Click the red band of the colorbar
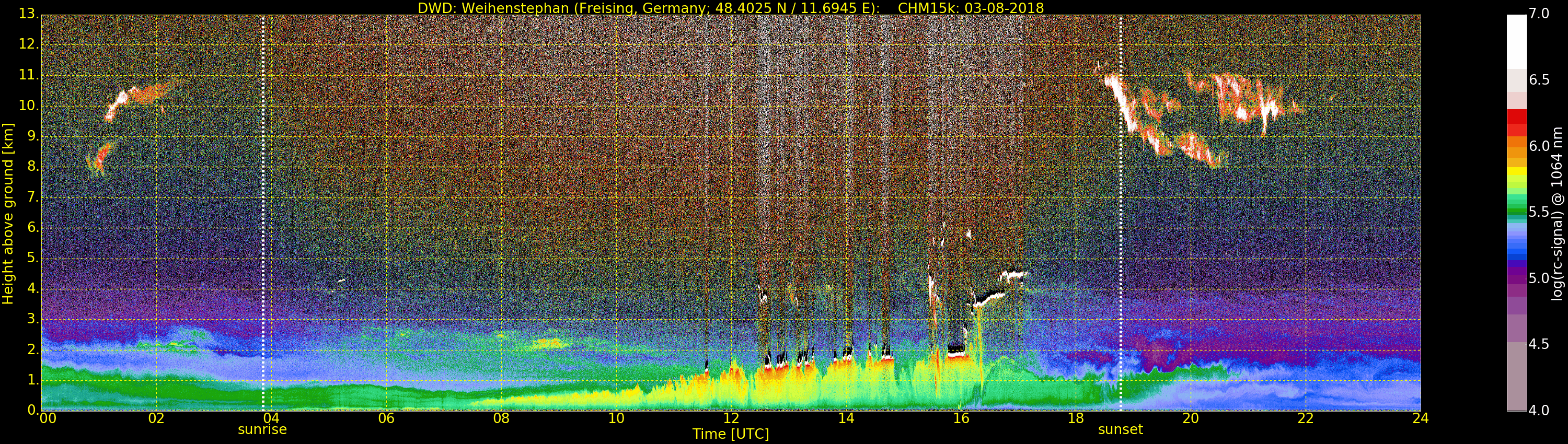 1516,122
